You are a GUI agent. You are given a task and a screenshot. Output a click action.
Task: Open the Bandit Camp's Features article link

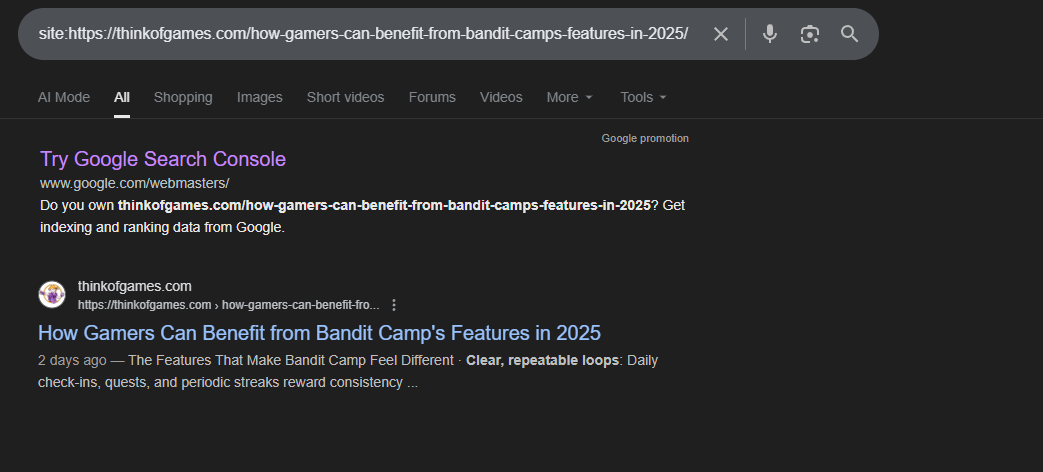(319, 332)
